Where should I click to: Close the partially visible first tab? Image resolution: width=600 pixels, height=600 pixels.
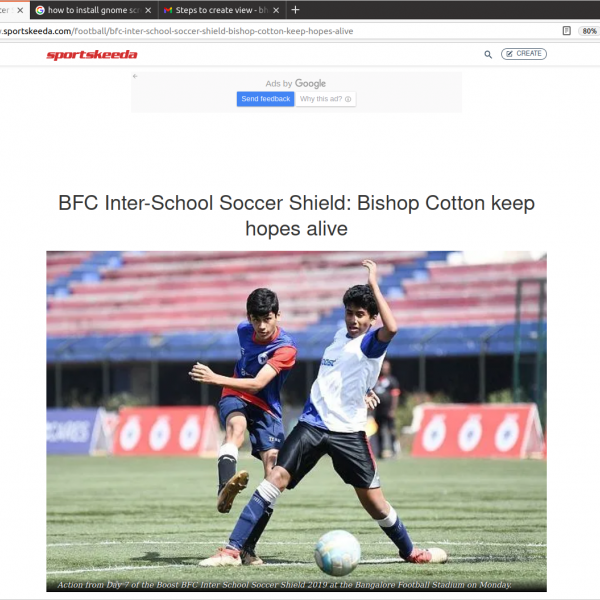tap(20, 10)
